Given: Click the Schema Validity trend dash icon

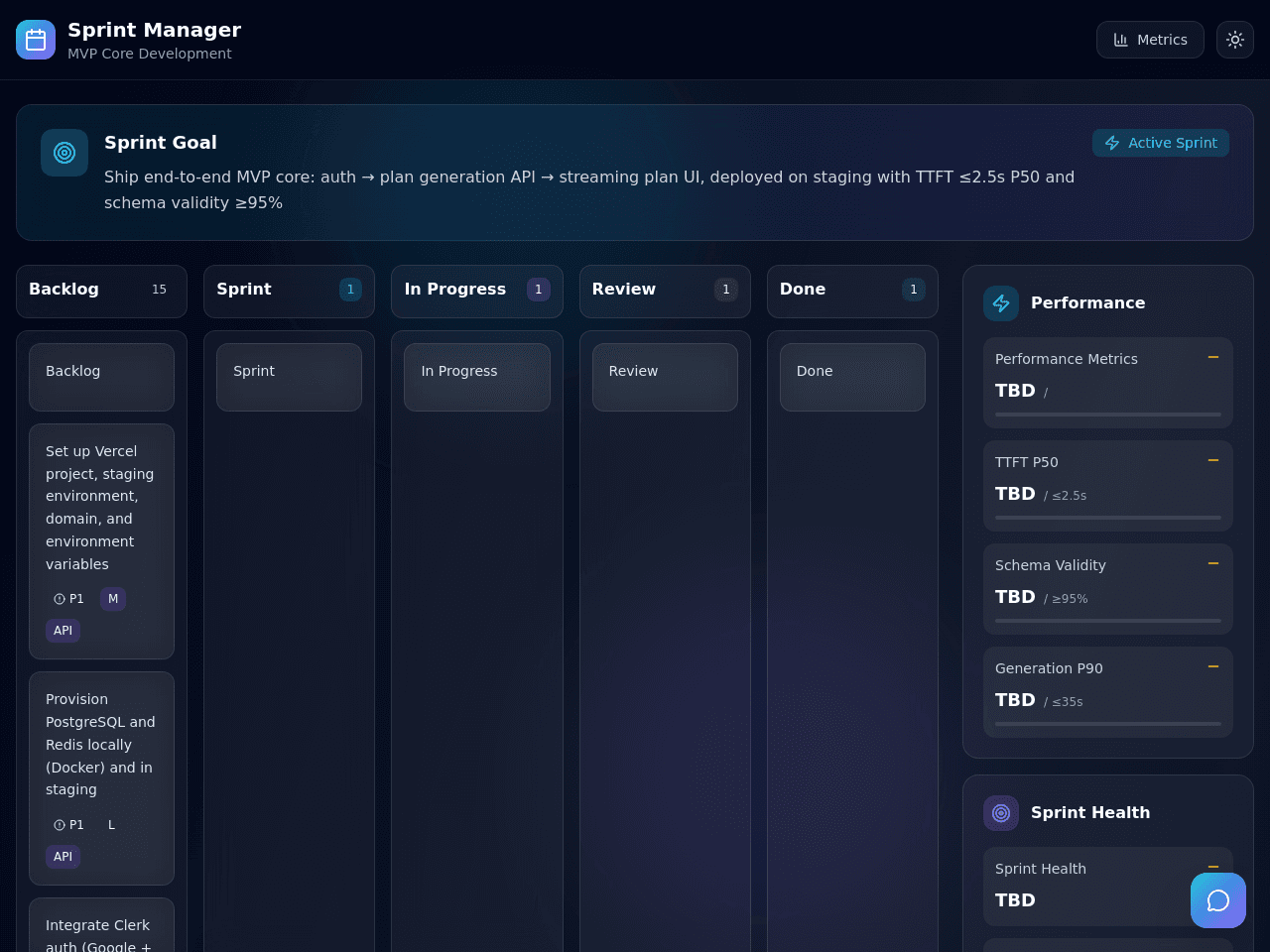Looking at the screenshot, I should (x=1212, y=563).
